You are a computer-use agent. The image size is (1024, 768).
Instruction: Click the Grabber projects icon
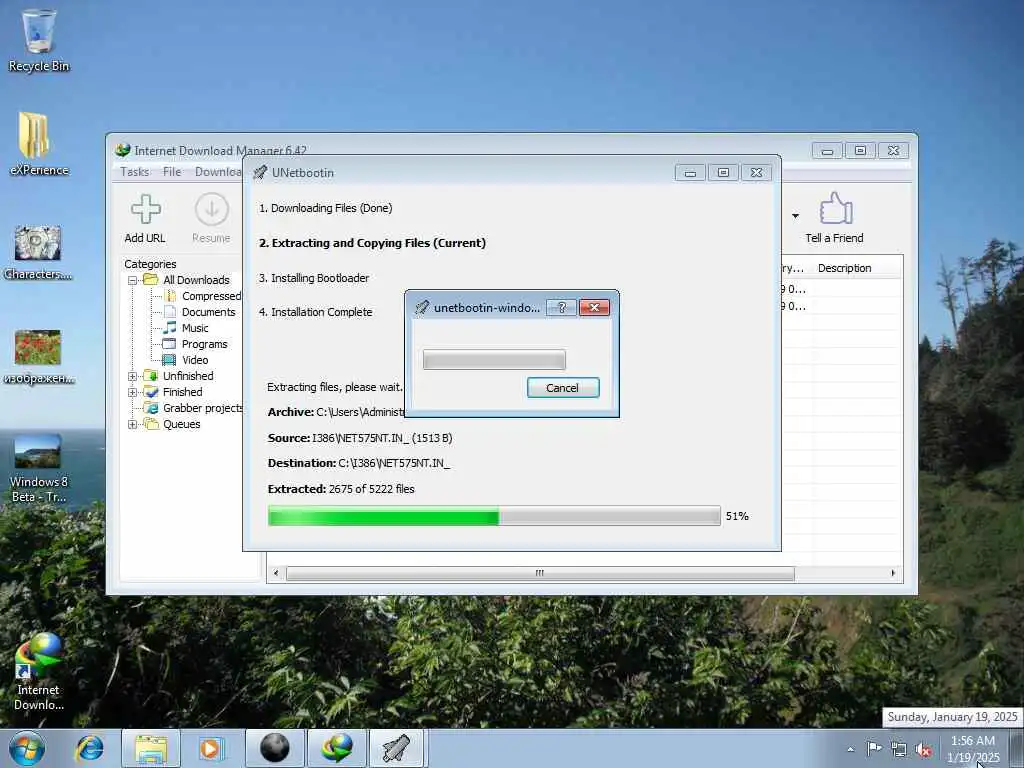[151, 408]
